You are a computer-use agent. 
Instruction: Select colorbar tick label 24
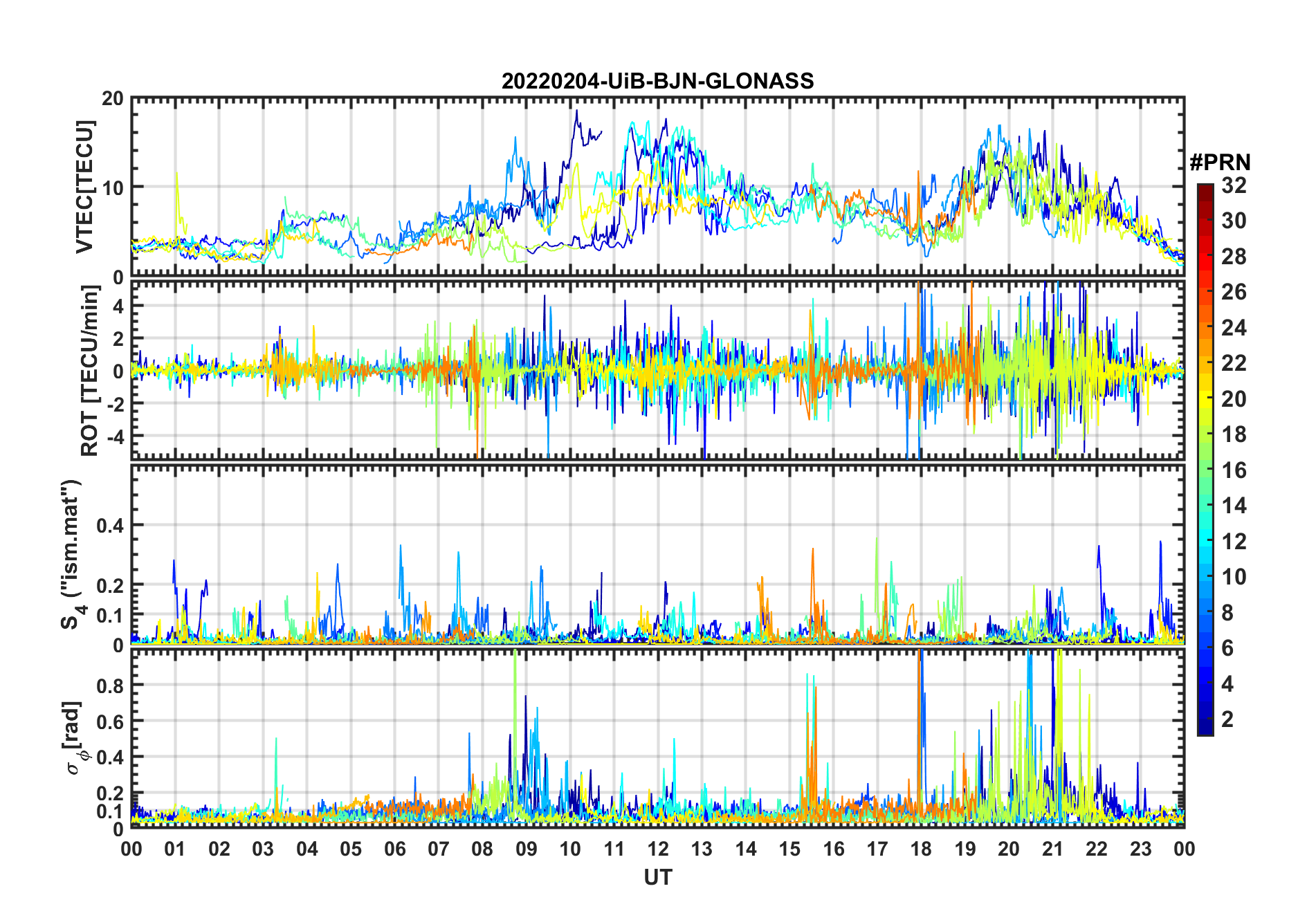coord(1234,327)
